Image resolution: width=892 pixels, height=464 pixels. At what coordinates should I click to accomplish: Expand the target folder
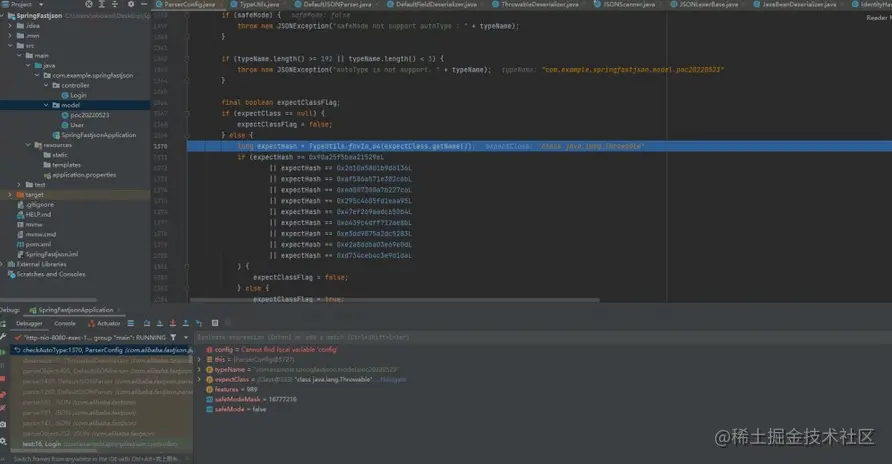pyautogui.click(x=10, y=194)
